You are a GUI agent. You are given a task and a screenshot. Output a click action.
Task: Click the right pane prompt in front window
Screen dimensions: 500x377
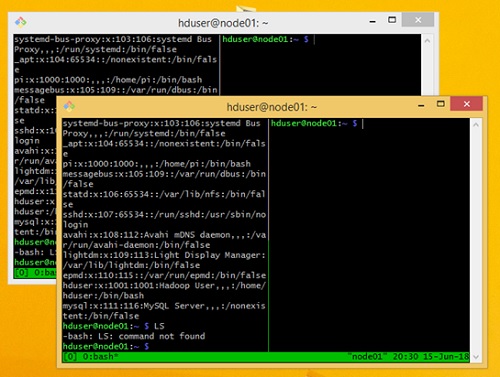coord(314,123)
